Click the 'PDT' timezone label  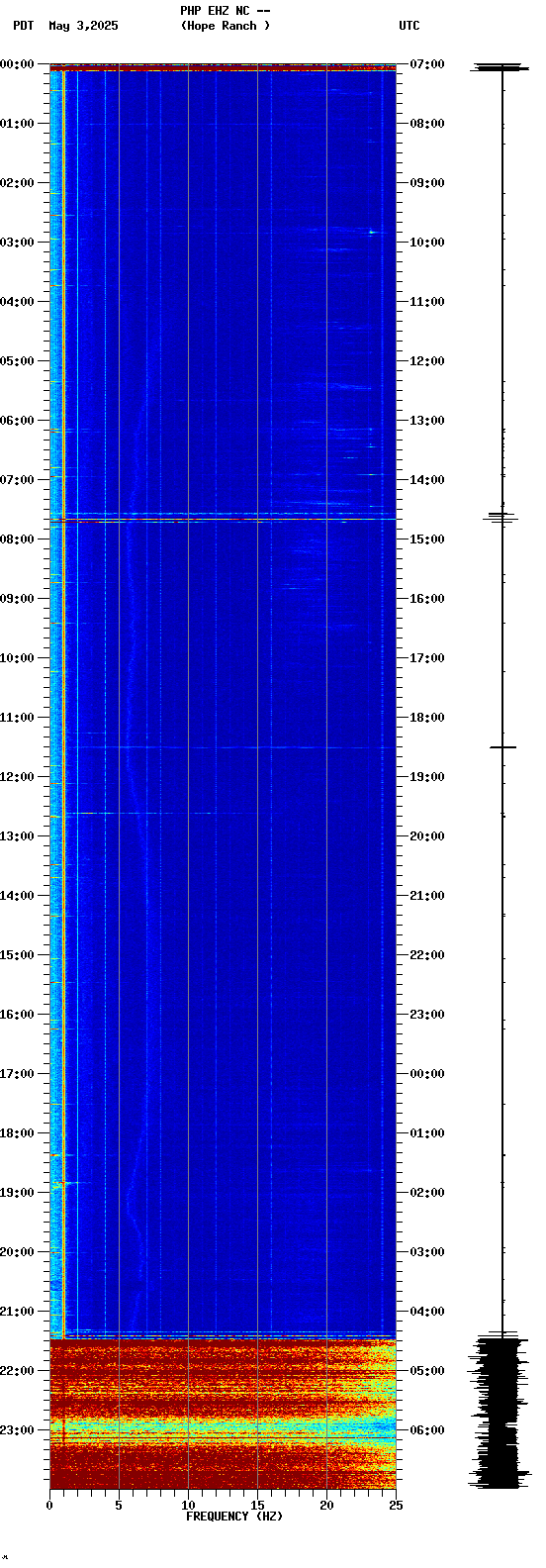click(23, 26)
